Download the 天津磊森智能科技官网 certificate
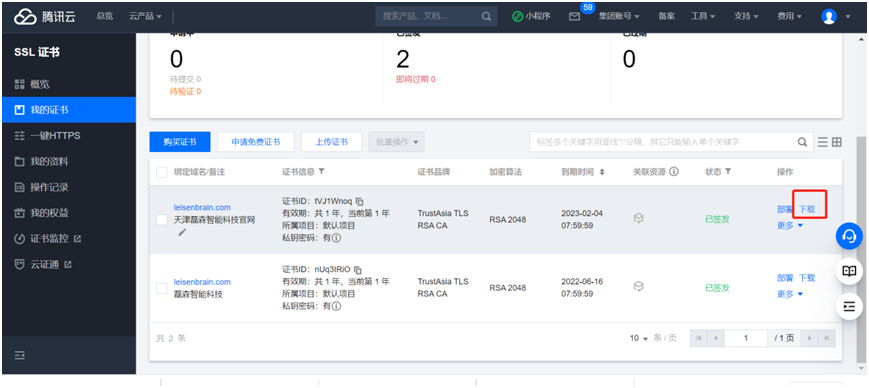This screenshot has height=388, width=869. pos(807,210)
